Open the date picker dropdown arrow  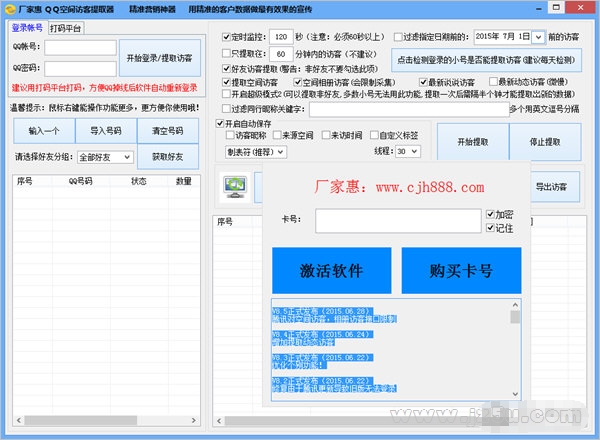[x=538, y=37]
